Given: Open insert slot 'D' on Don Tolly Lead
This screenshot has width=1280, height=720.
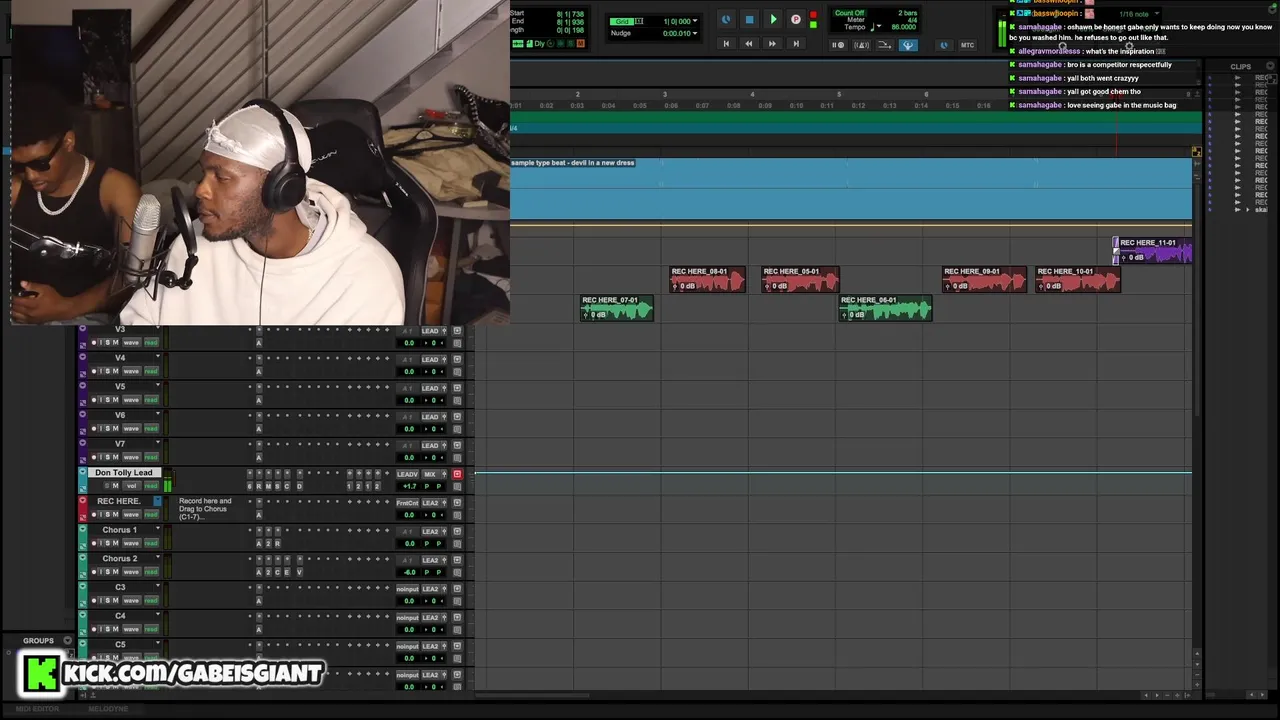Looking at the screenshot, I should [x=299, y=486].
